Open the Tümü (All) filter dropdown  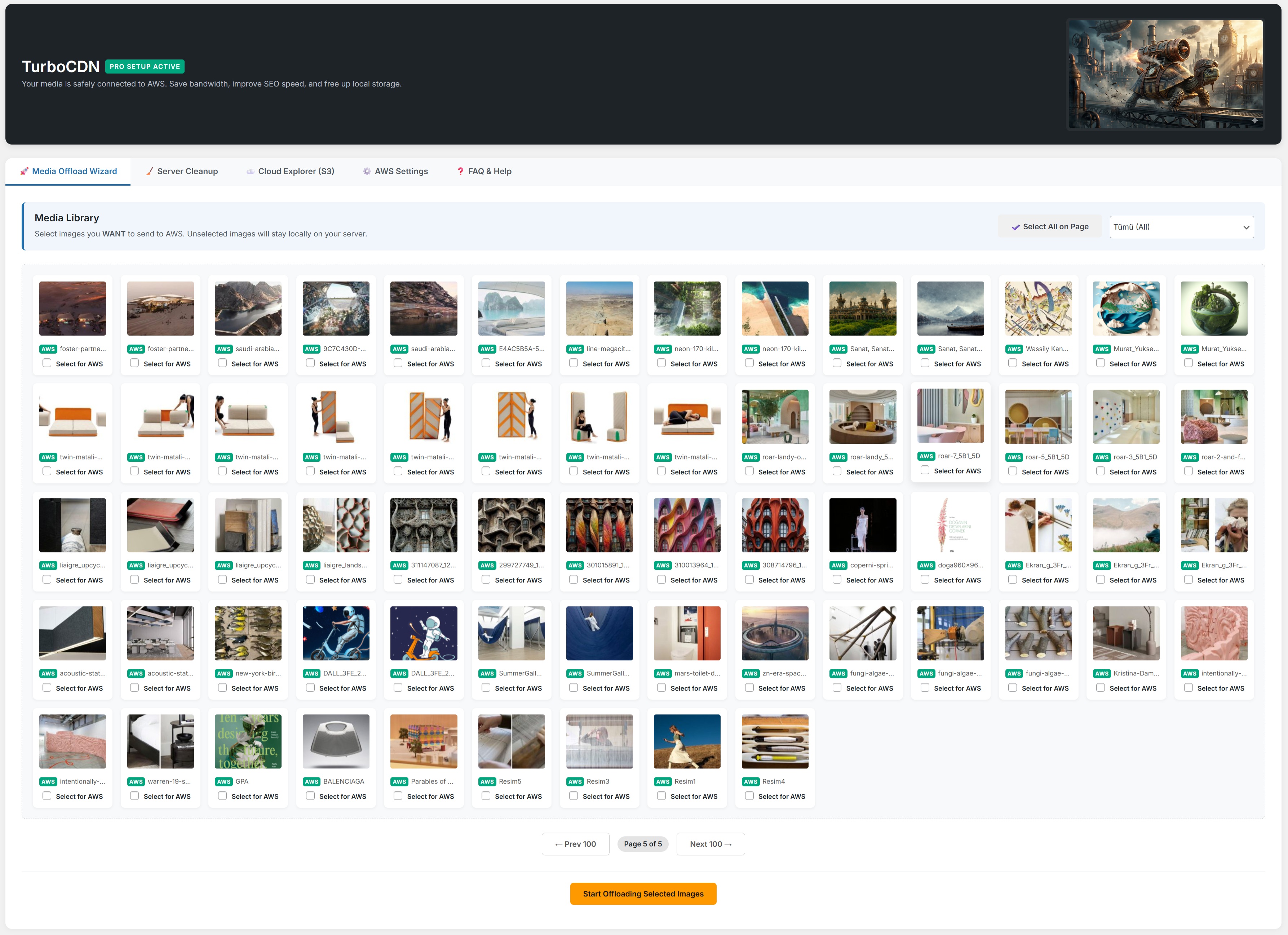pyautogui.click(x=1176, y=227)
